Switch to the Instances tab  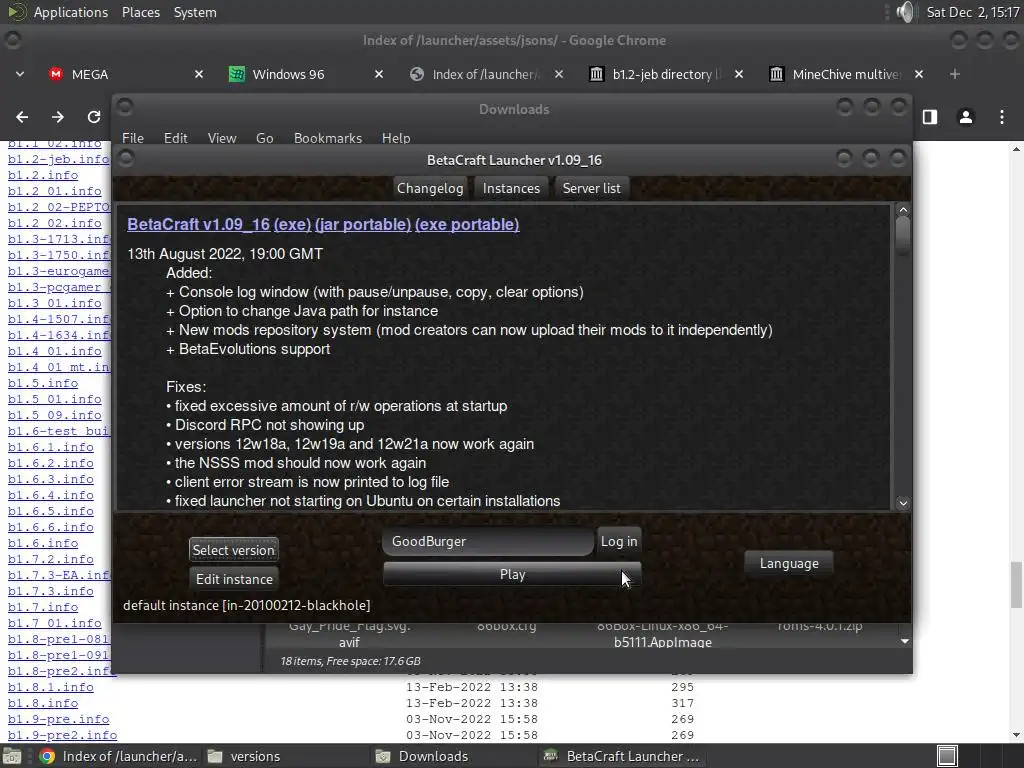pos(511,188)
